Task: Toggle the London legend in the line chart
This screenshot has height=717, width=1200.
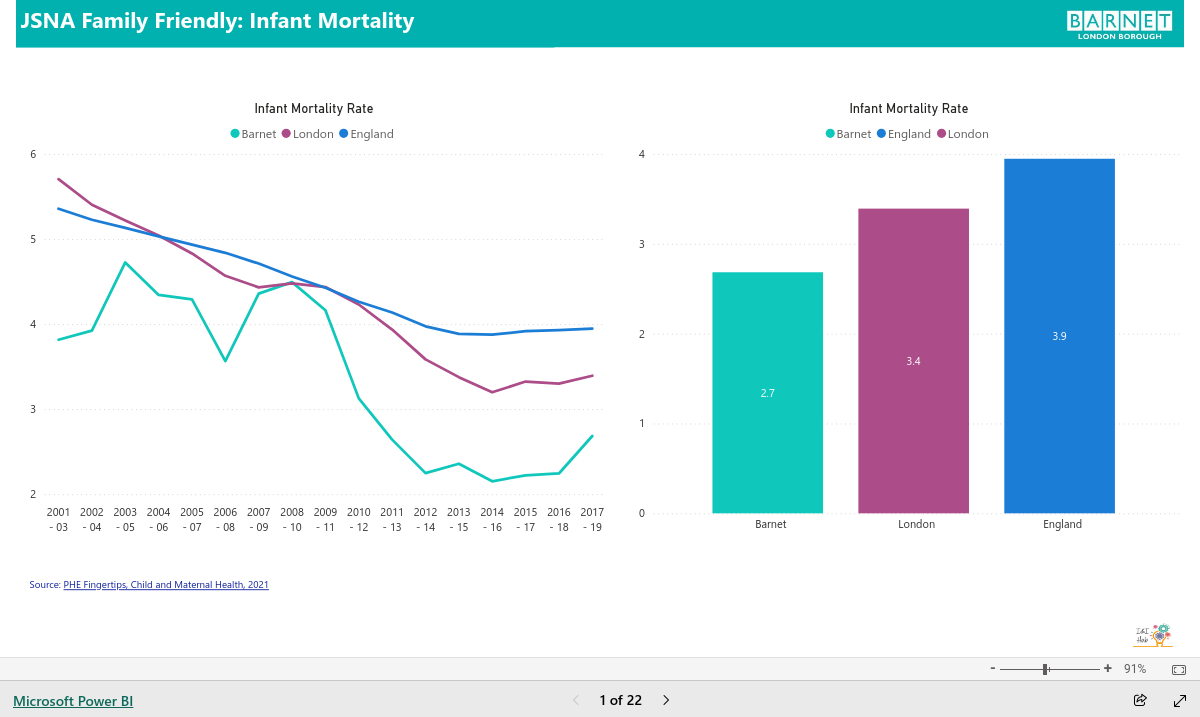Action: pyautogui.click(x=308, y=134)
